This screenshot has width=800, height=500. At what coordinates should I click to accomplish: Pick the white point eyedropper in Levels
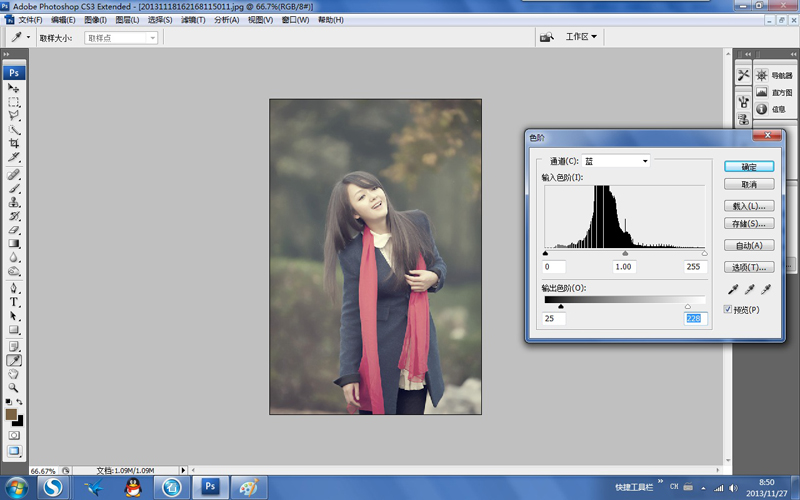[765, 289]
